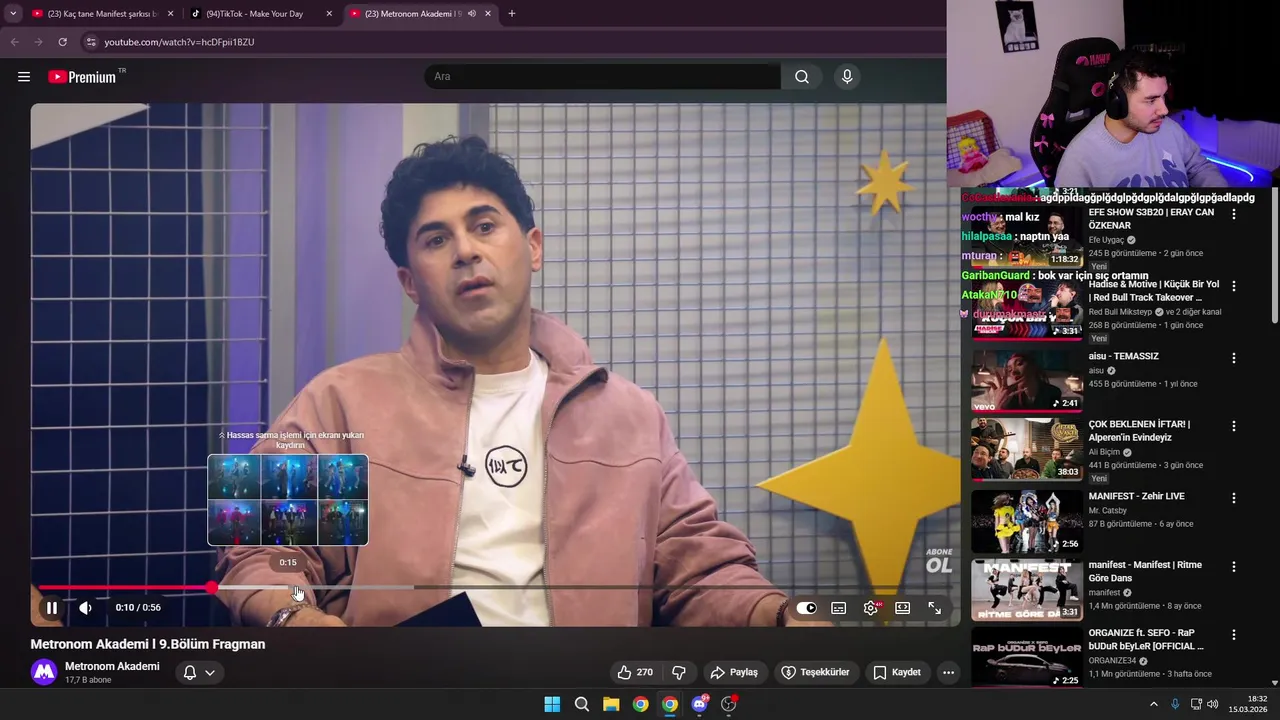1280x720 pixels.
Task: Open player settings gear
Action: 872,608
